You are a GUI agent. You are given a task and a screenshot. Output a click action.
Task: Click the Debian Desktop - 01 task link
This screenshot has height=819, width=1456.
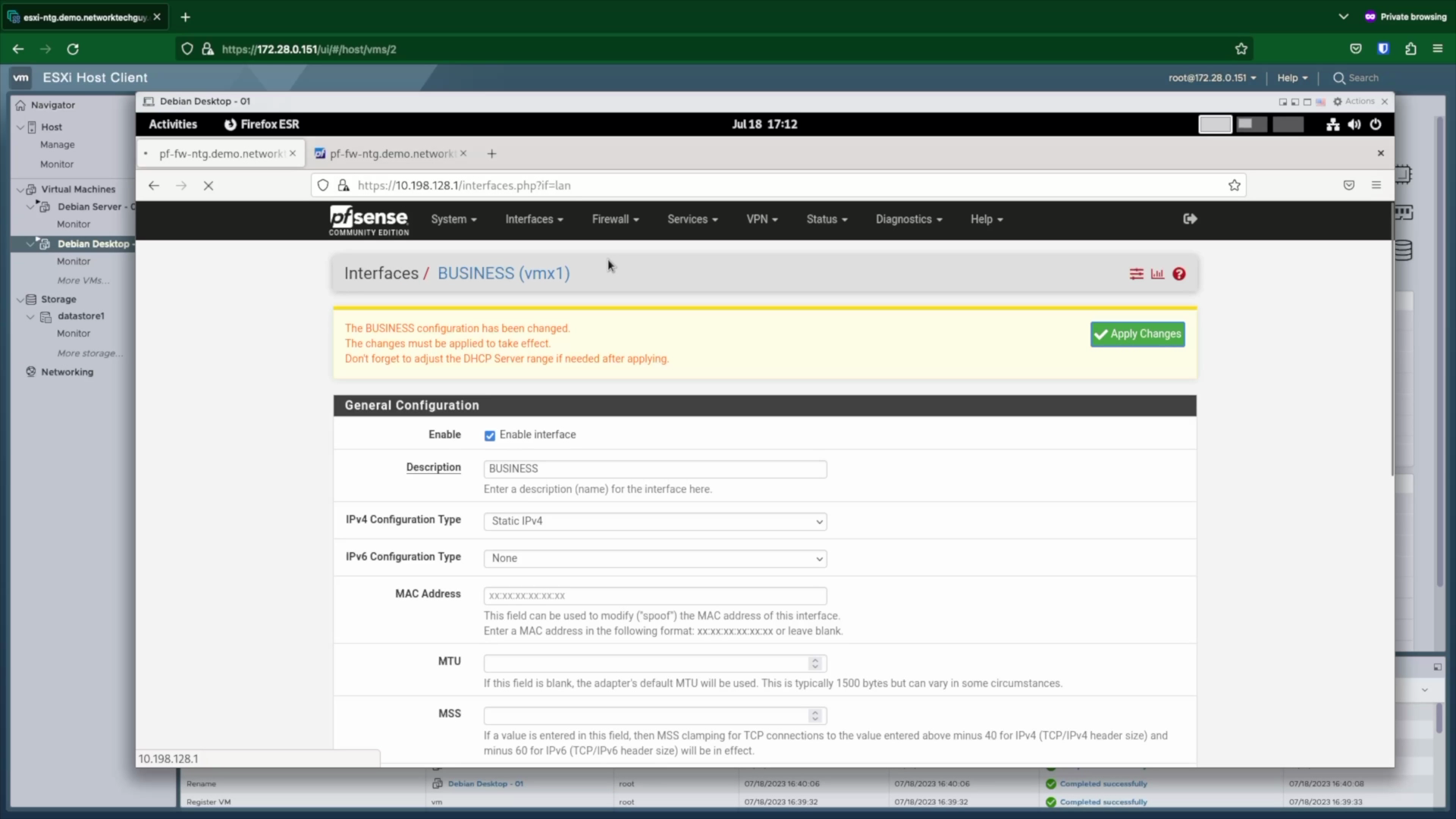485,784
